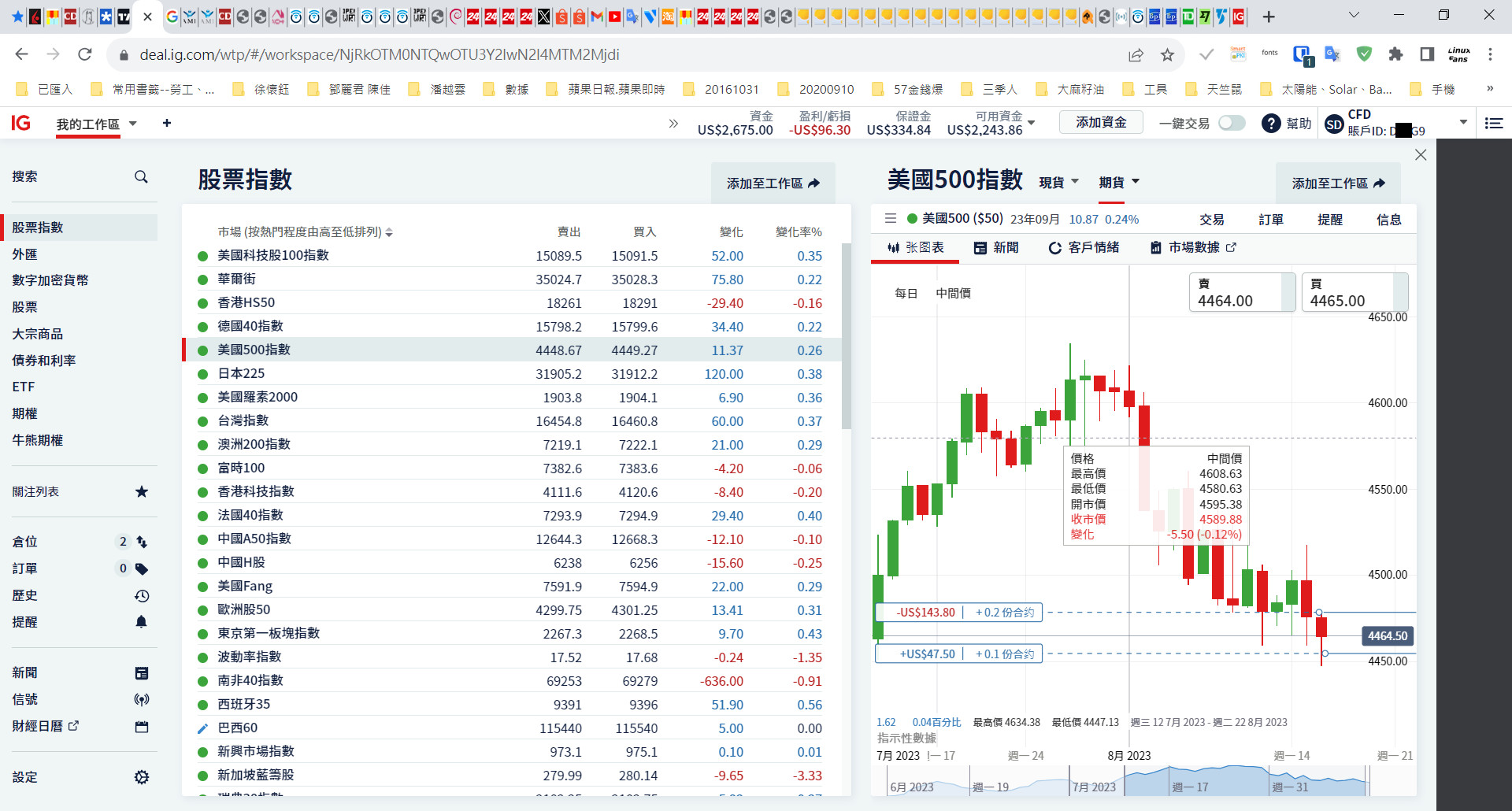Viewport: 1512px width, 811px height.
Task: Open the list view icon at top right
Action: pos(1494,124)
